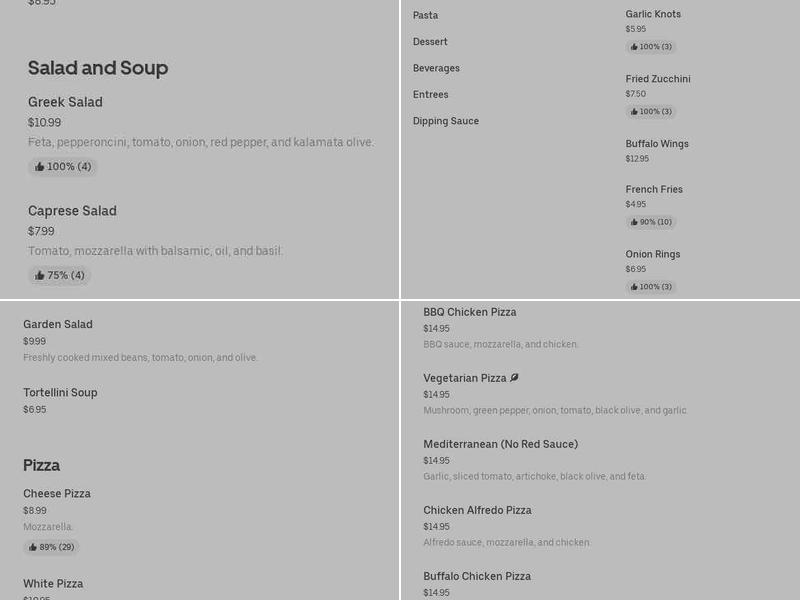Click the thumbs-up rating icon under Caprese Salad
The image size is (800, 600).
[x=40, y=276]
